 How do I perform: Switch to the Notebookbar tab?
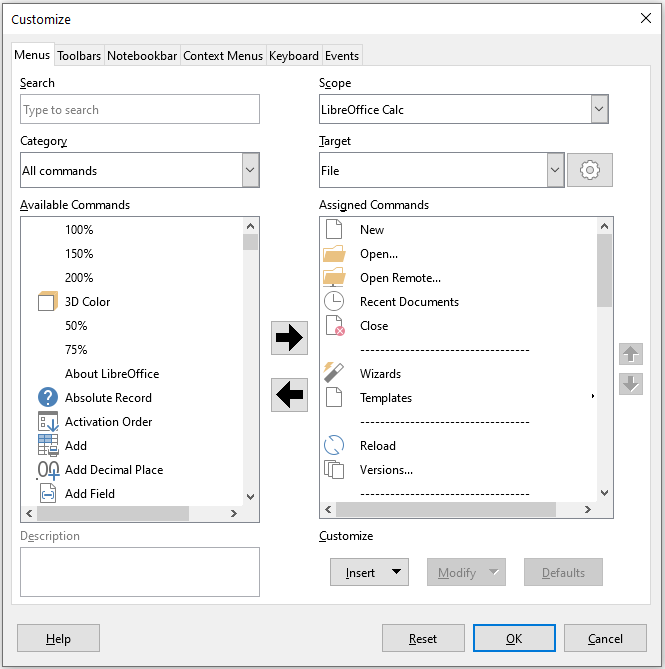click(x=142, y=55)
